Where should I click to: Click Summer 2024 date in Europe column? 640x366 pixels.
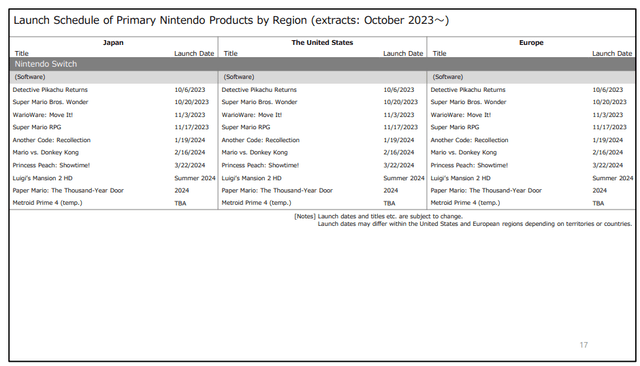point(613,178)
